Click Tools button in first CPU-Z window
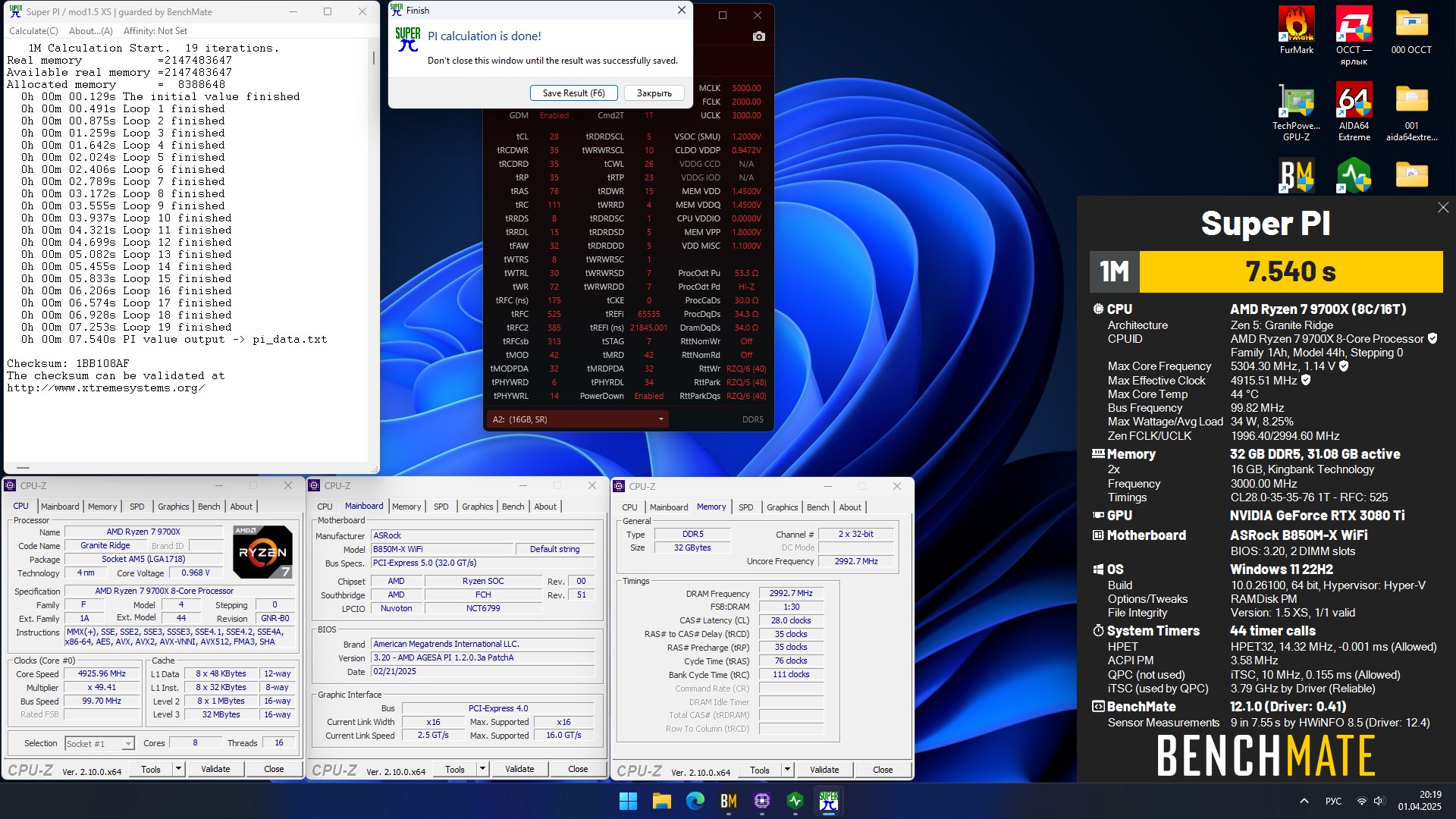This screenshot has height=819, width=1456. pyautogui.click(x=151, y=769)
